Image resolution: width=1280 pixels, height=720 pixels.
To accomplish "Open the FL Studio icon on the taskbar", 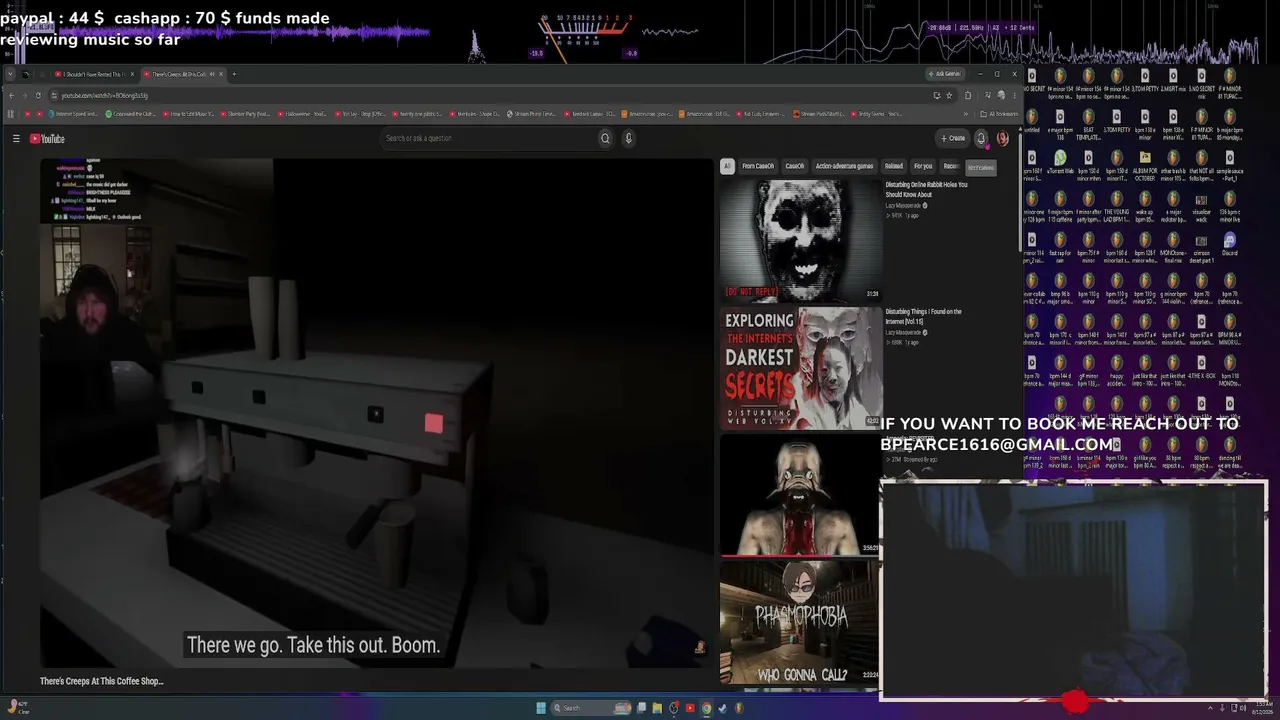I will tap(739, 708).
